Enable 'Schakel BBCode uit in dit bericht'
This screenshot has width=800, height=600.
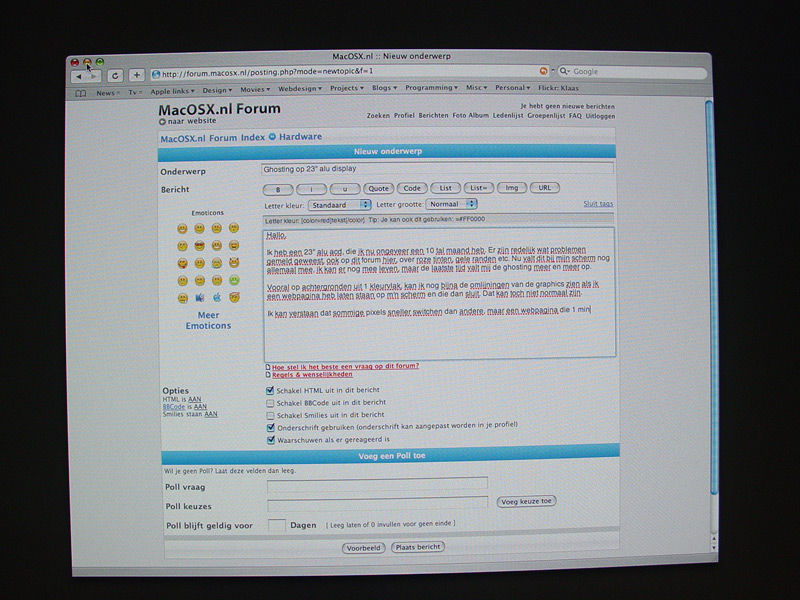[x=270, y=402]
